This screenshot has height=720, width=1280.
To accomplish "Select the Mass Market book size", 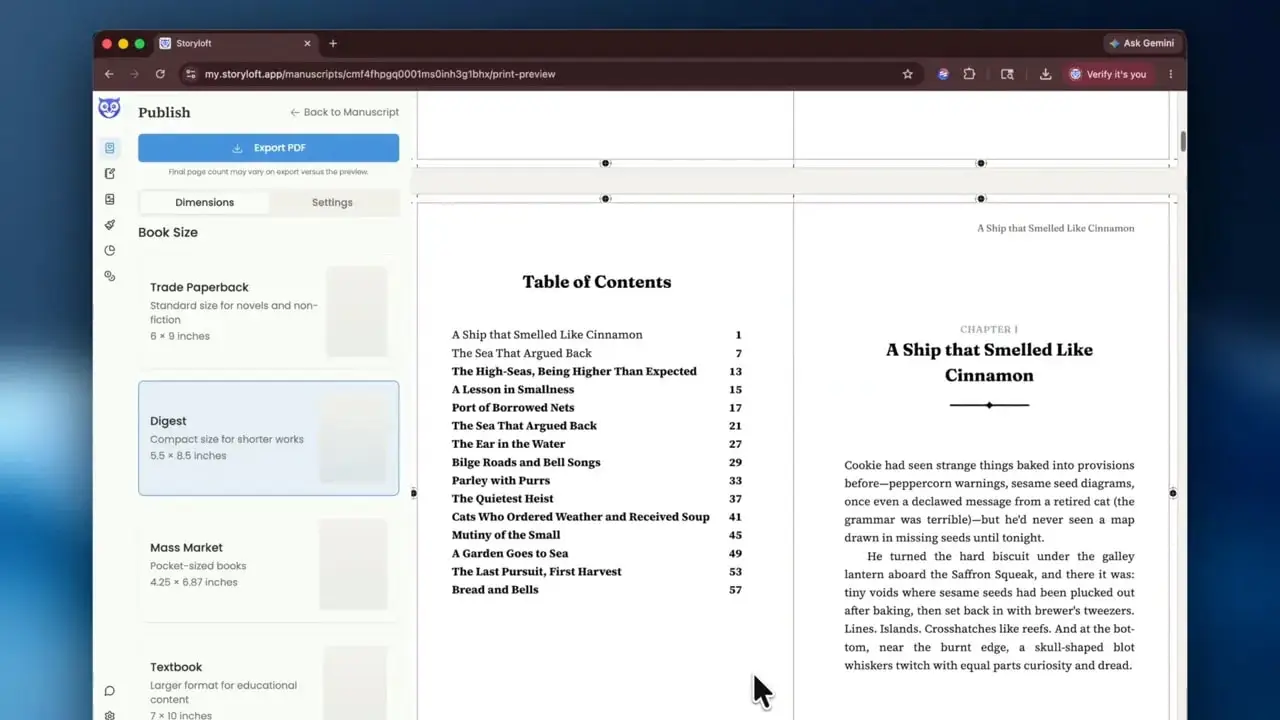I will coord(268,564).
